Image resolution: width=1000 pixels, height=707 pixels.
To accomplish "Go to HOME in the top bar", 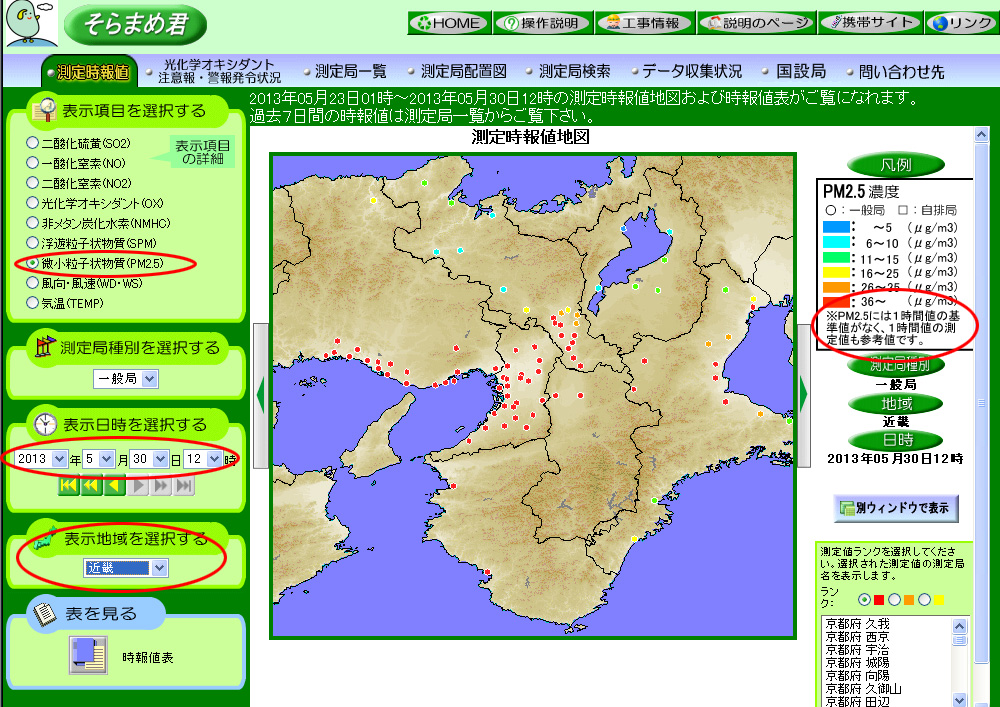I will click(x=448, y=23).
